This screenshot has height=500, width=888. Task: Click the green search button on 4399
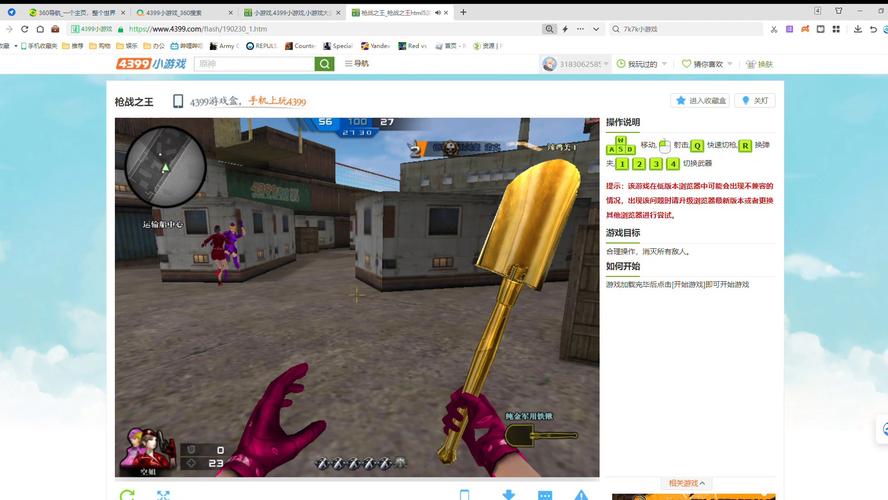324,64
